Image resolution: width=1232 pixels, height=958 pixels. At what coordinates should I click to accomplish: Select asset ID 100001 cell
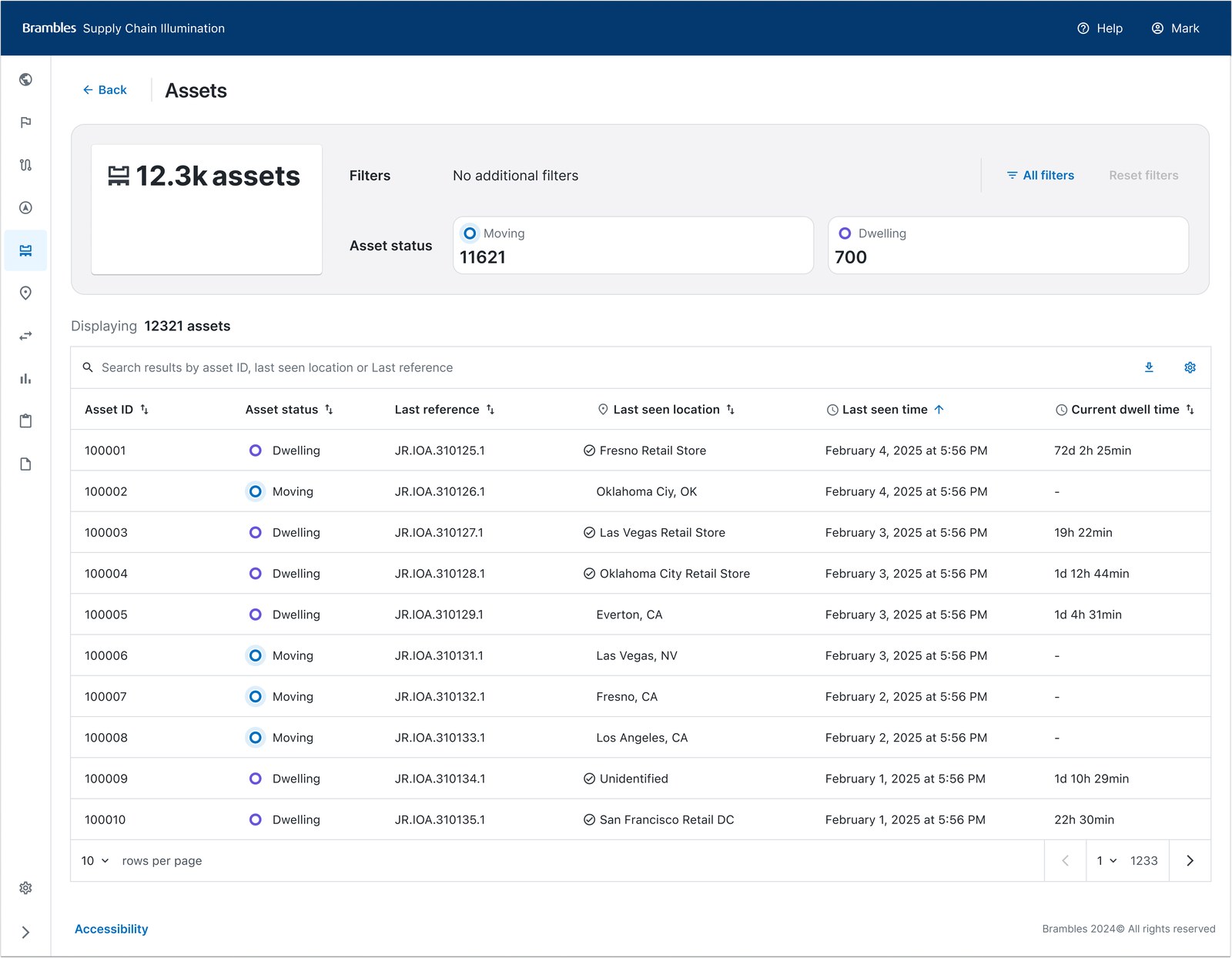coord(105,451)
